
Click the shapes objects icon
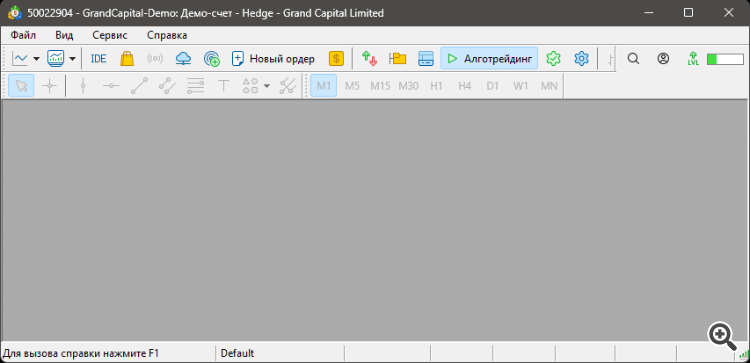click(x=250, y=86)
